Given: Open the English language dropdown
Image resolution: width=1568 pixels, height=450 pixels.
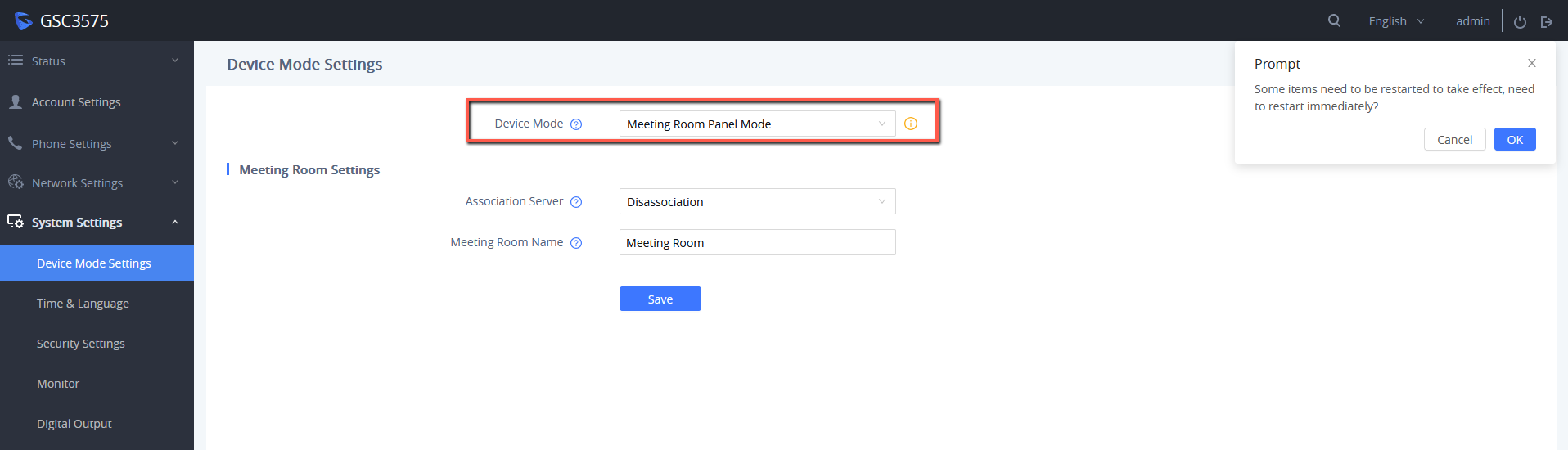Looking at the screenshot, I should click(x=1397, y=21).
